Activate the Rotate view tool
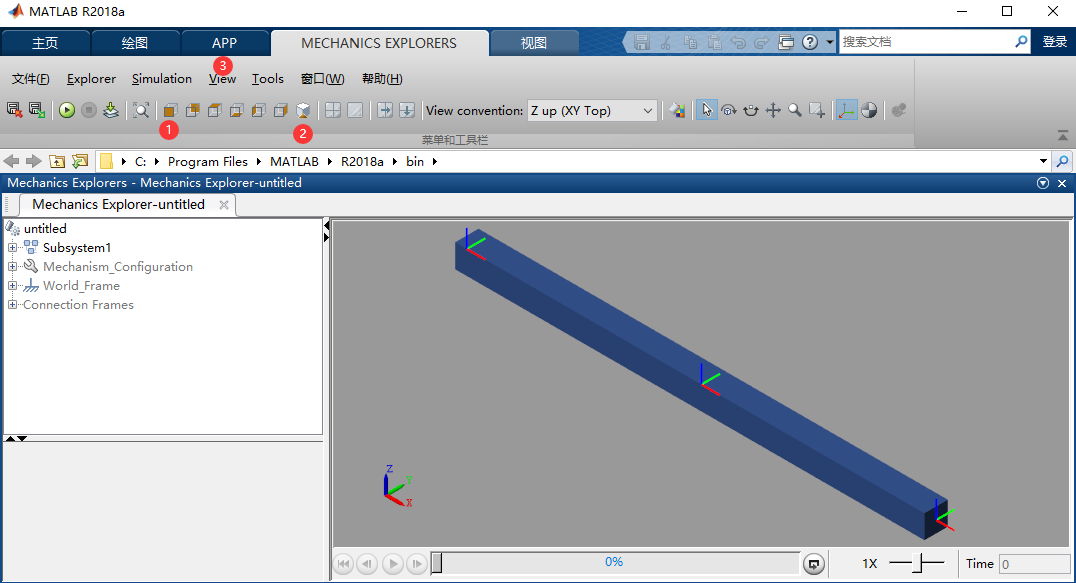Image resolution: width=1076 pixels, height=583 pixels. 729,110
